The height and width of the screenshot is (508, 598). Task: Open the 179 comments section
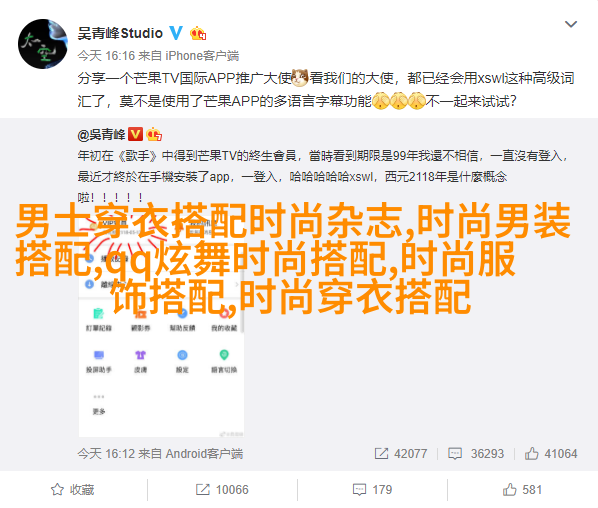click(x=372, y=489)
